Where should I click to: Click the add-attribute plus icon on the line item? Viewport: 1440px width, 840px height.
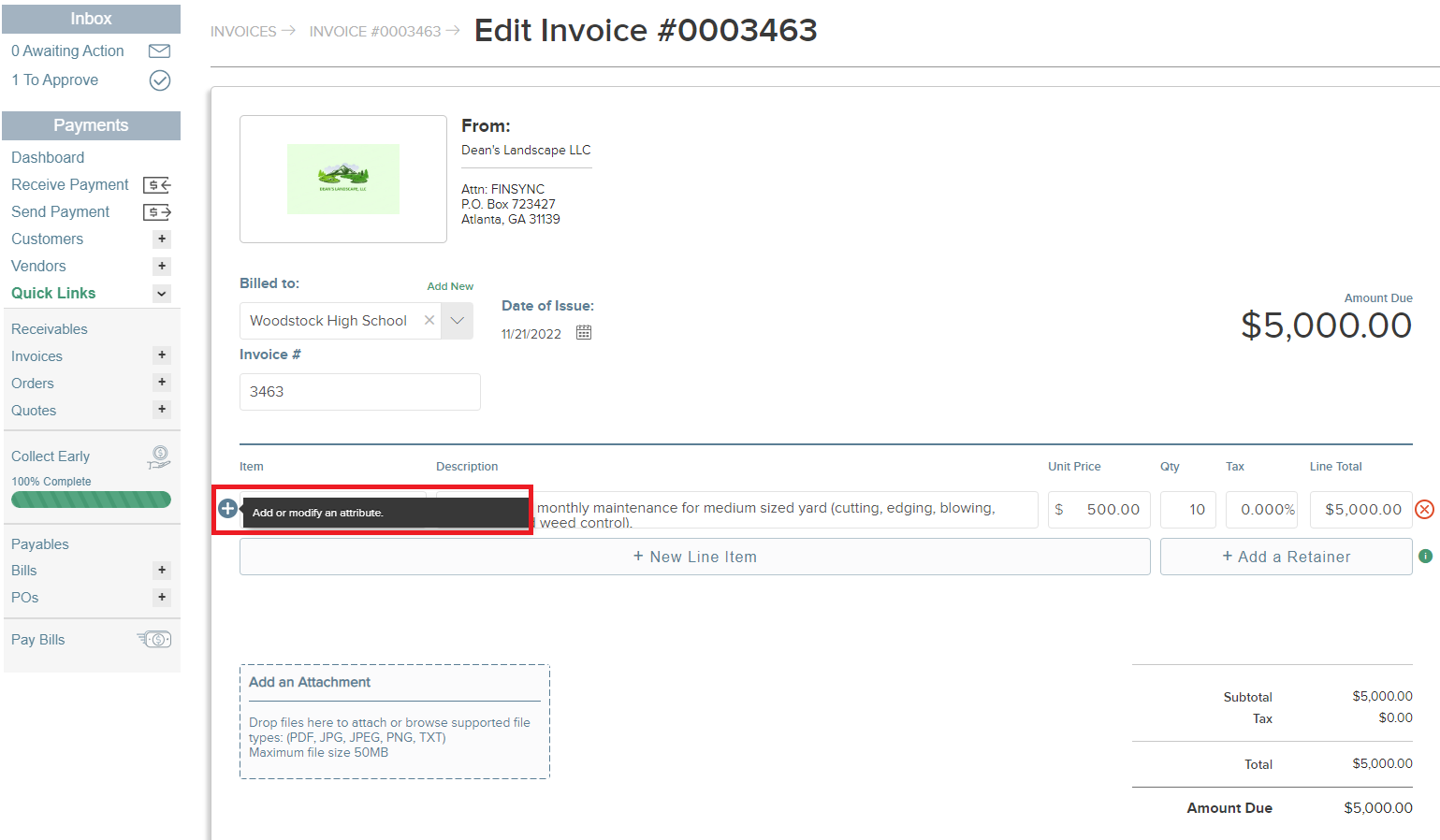[x=227, y=508]
